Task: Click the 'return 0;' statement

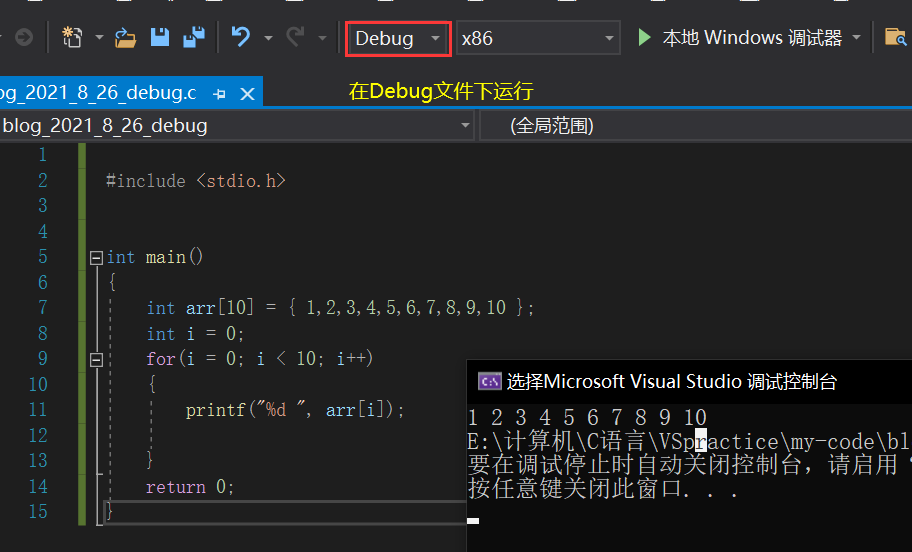Action: point(190,487)
